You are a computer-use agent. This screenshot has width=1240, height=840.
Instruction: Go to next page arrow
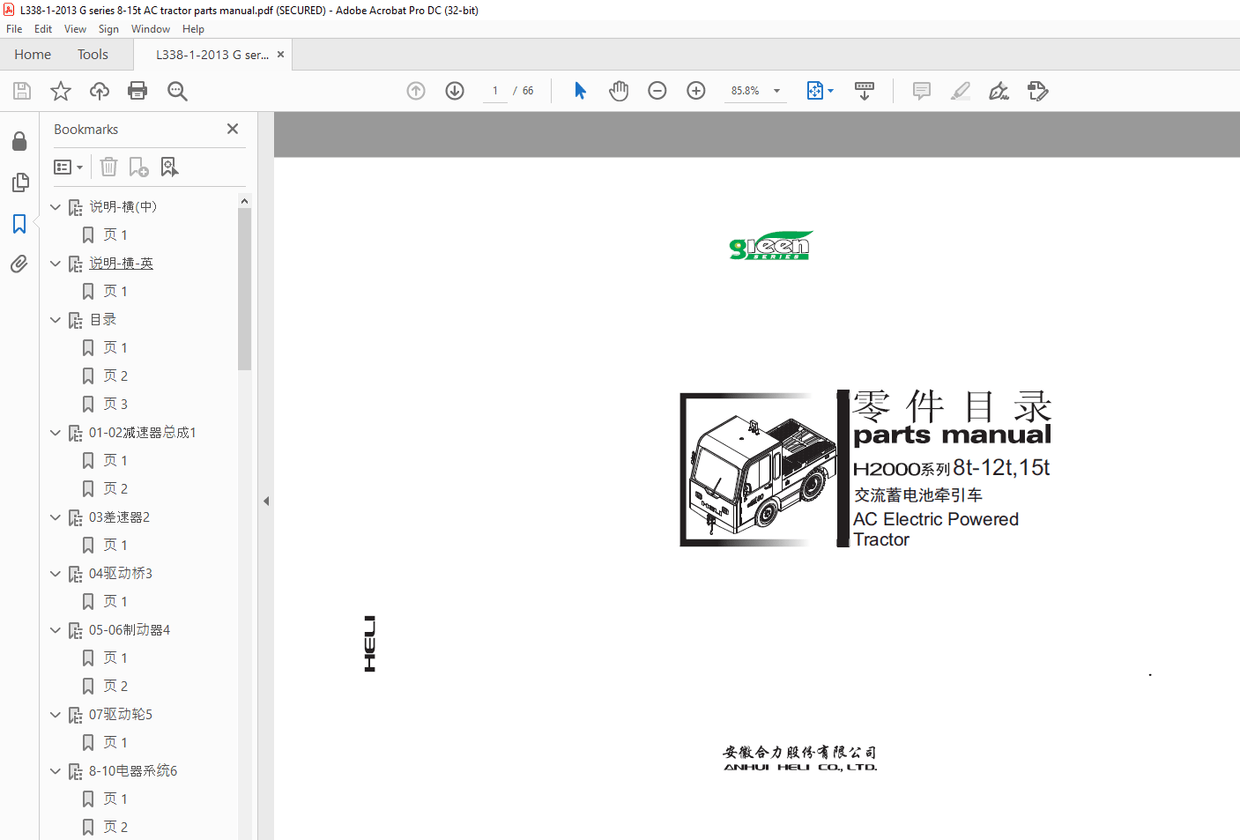click(x=455, y=91)
